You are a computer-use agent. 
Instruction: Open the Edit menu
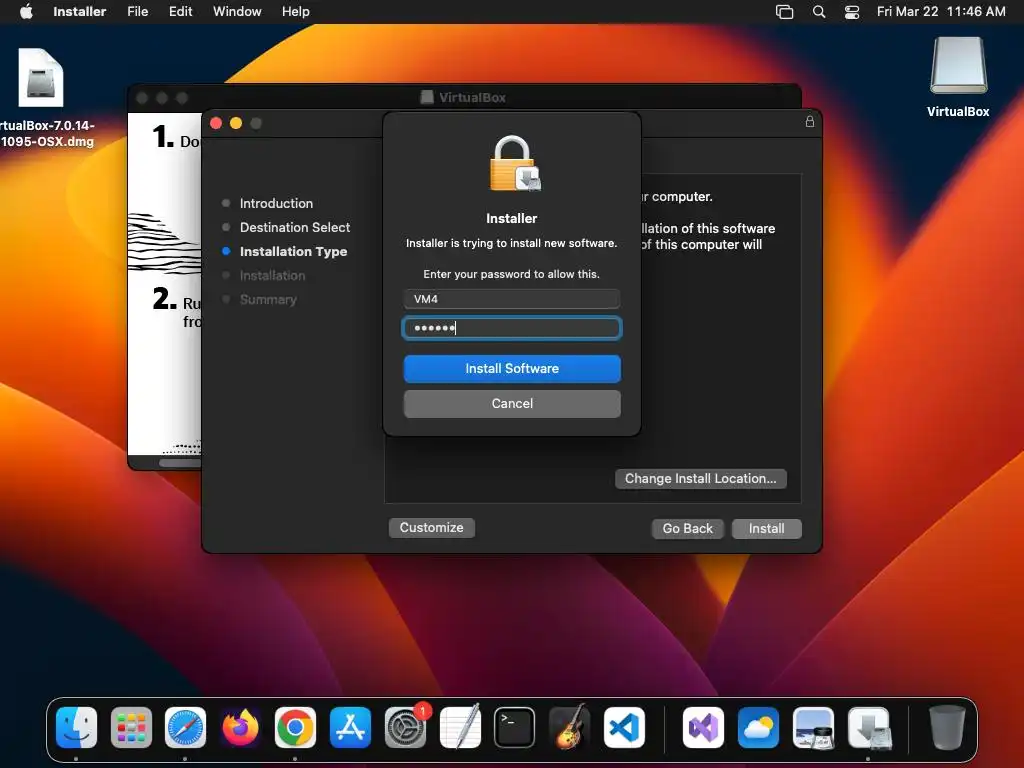[180, 12]
